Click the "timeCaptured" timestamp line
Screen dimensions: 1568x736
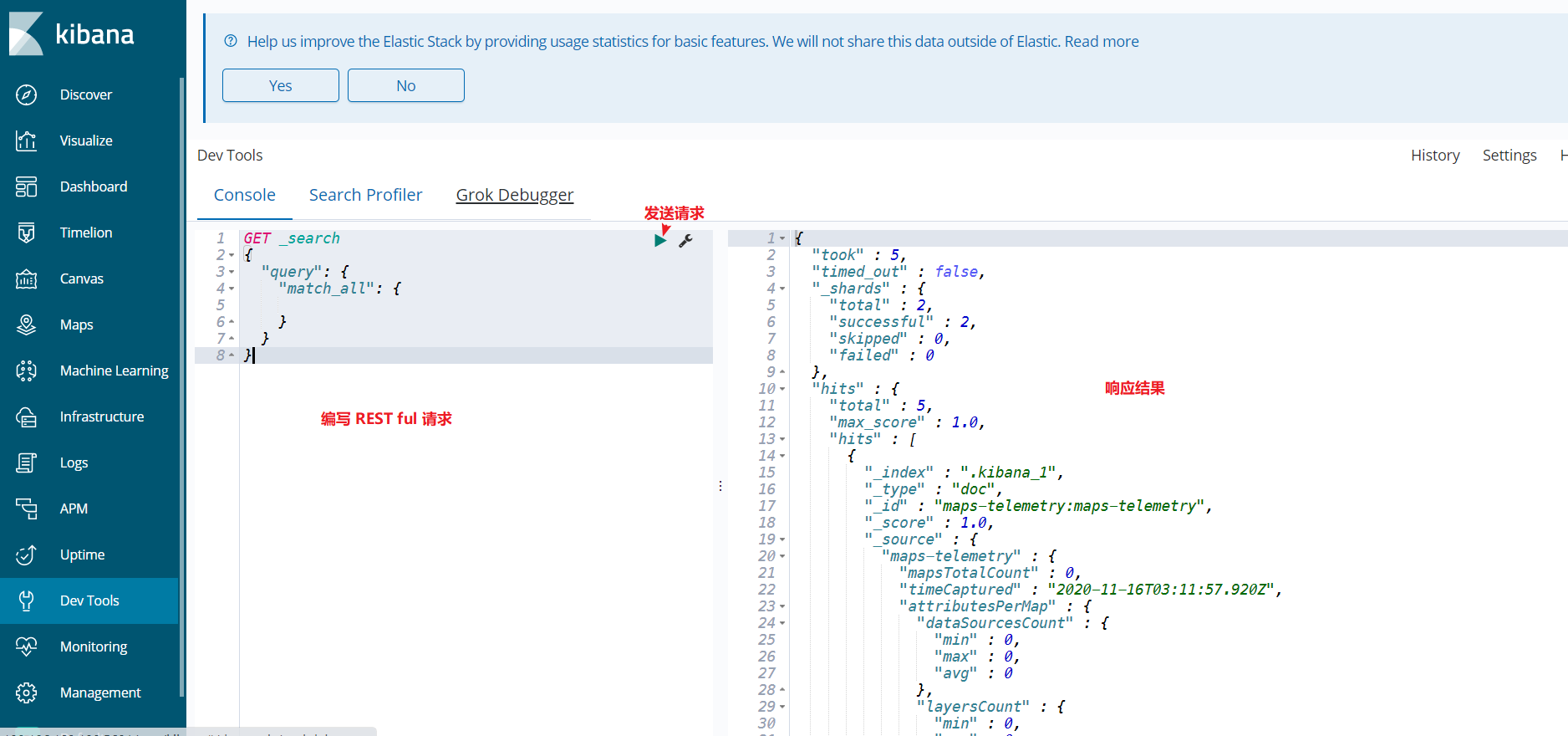1091,590
